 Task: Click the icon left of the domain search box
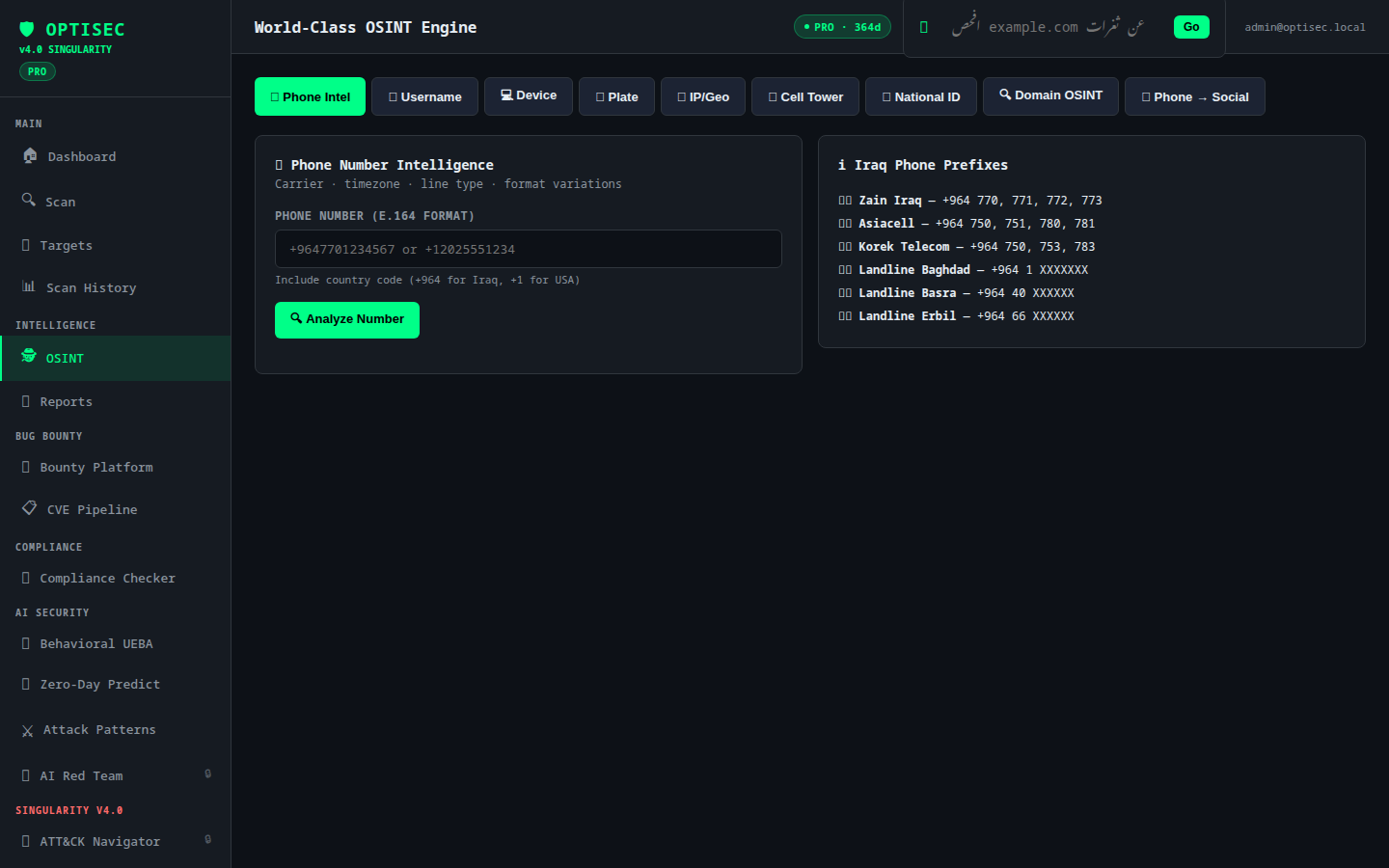[x=924, y=27]
